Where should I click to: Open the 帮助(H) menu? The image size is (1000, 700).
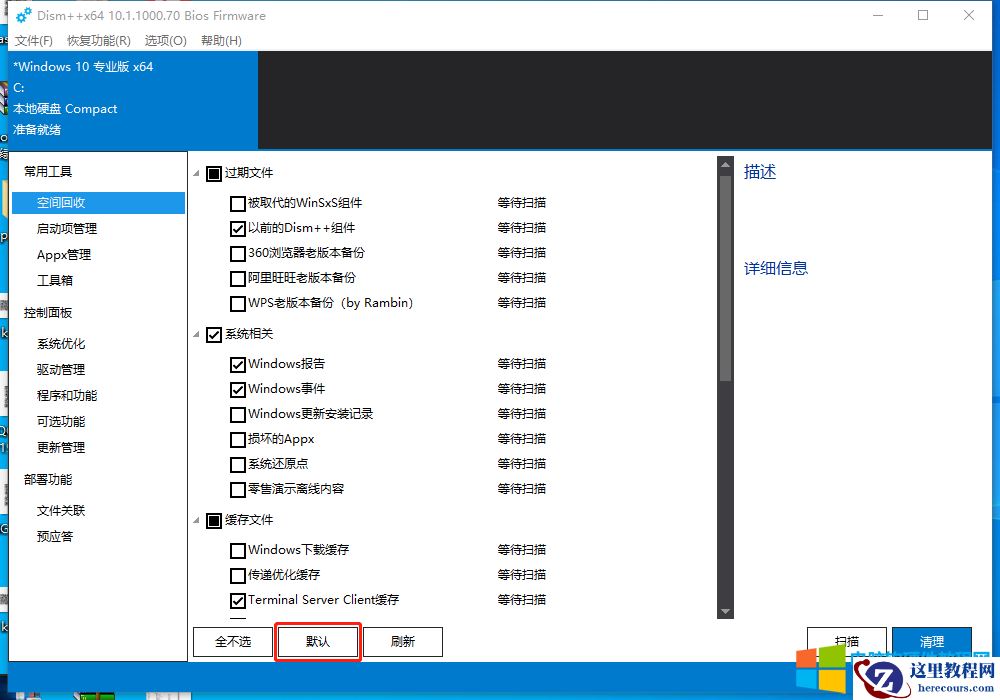220,41
